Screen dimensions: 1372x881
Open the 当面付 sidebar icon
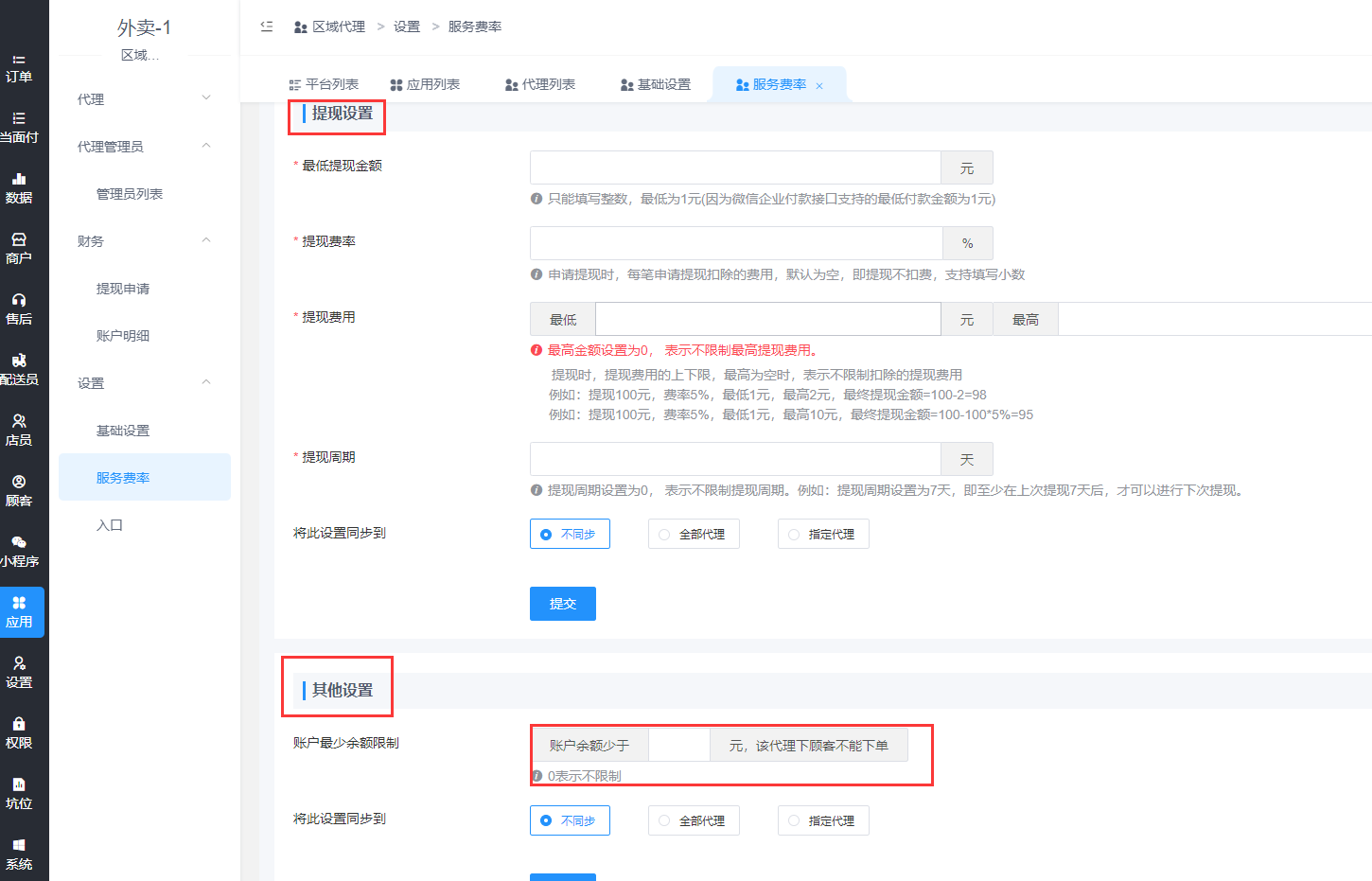click(x=19, y=128)
